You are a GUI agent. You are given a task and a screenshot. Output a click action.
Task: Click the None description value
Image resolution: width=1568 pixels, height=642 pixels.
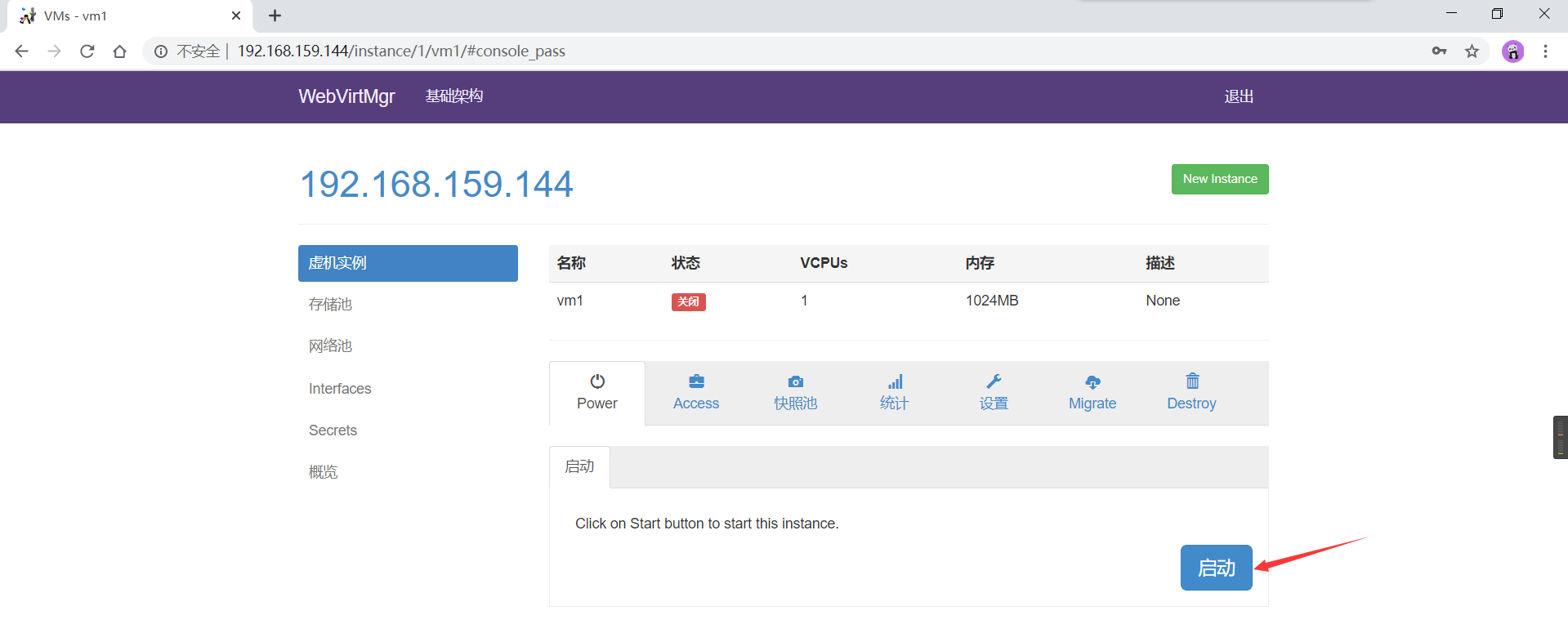pyautogui.click(x=1163, y=301)
